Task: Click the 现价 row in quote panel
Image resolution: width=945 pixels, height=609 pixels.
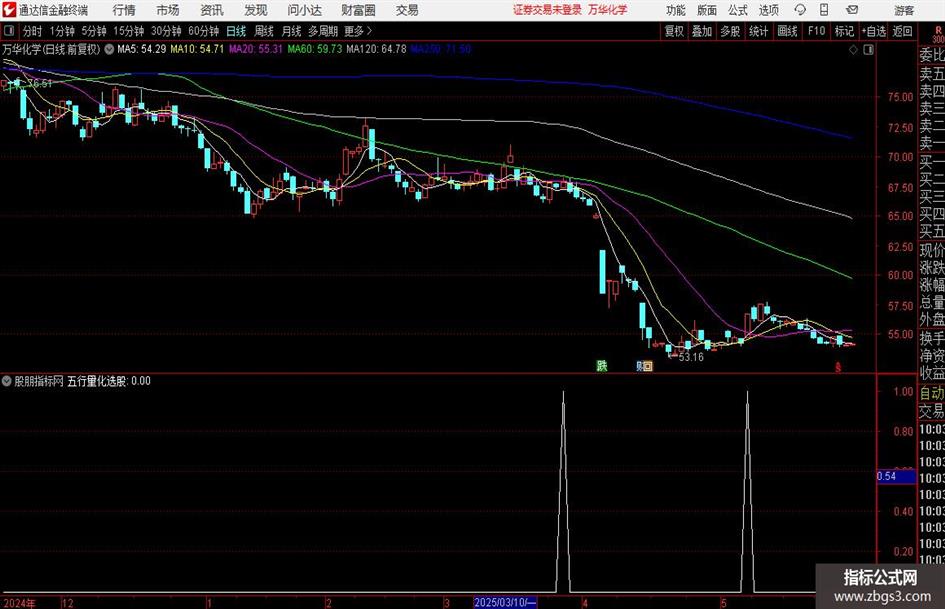Action: pyautogui.click(x=932, y=250)
